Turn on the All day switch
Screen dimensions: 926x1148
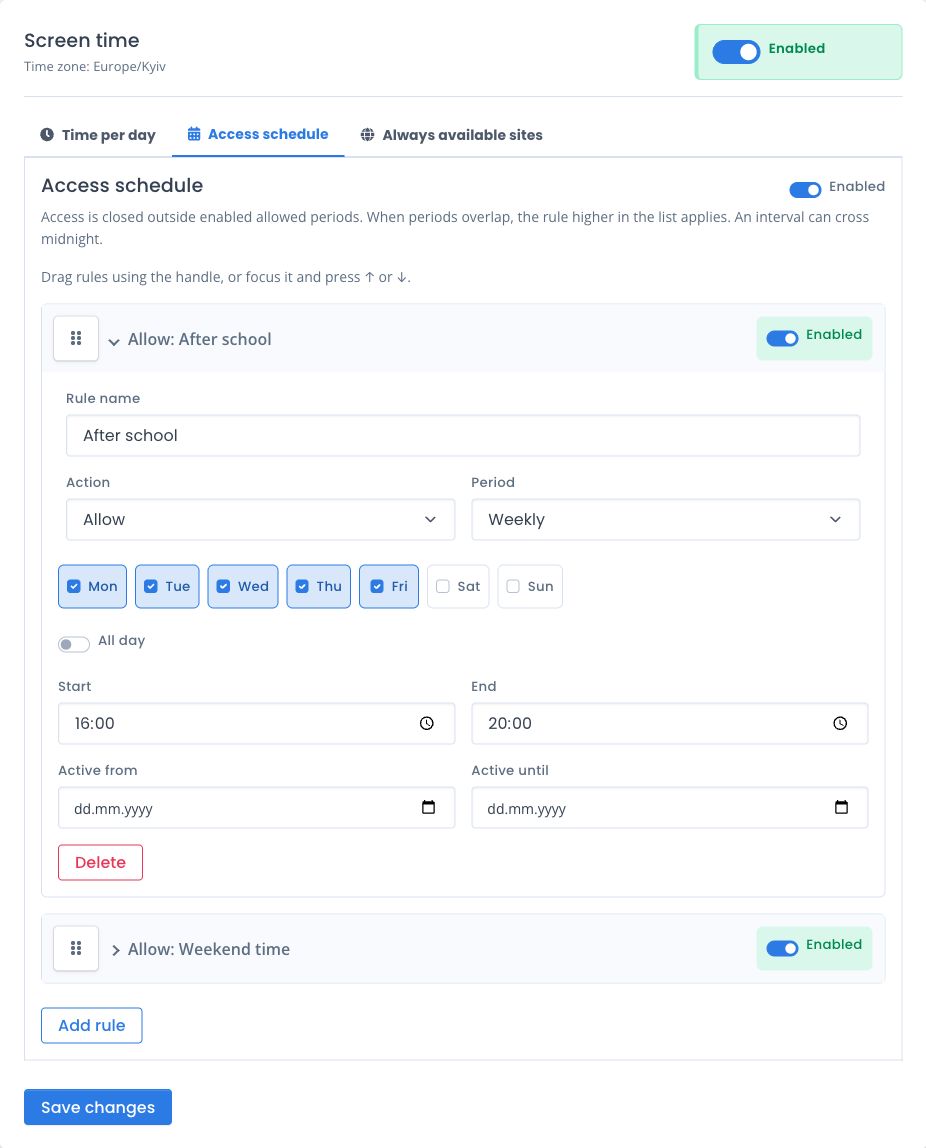coord(74,644)
